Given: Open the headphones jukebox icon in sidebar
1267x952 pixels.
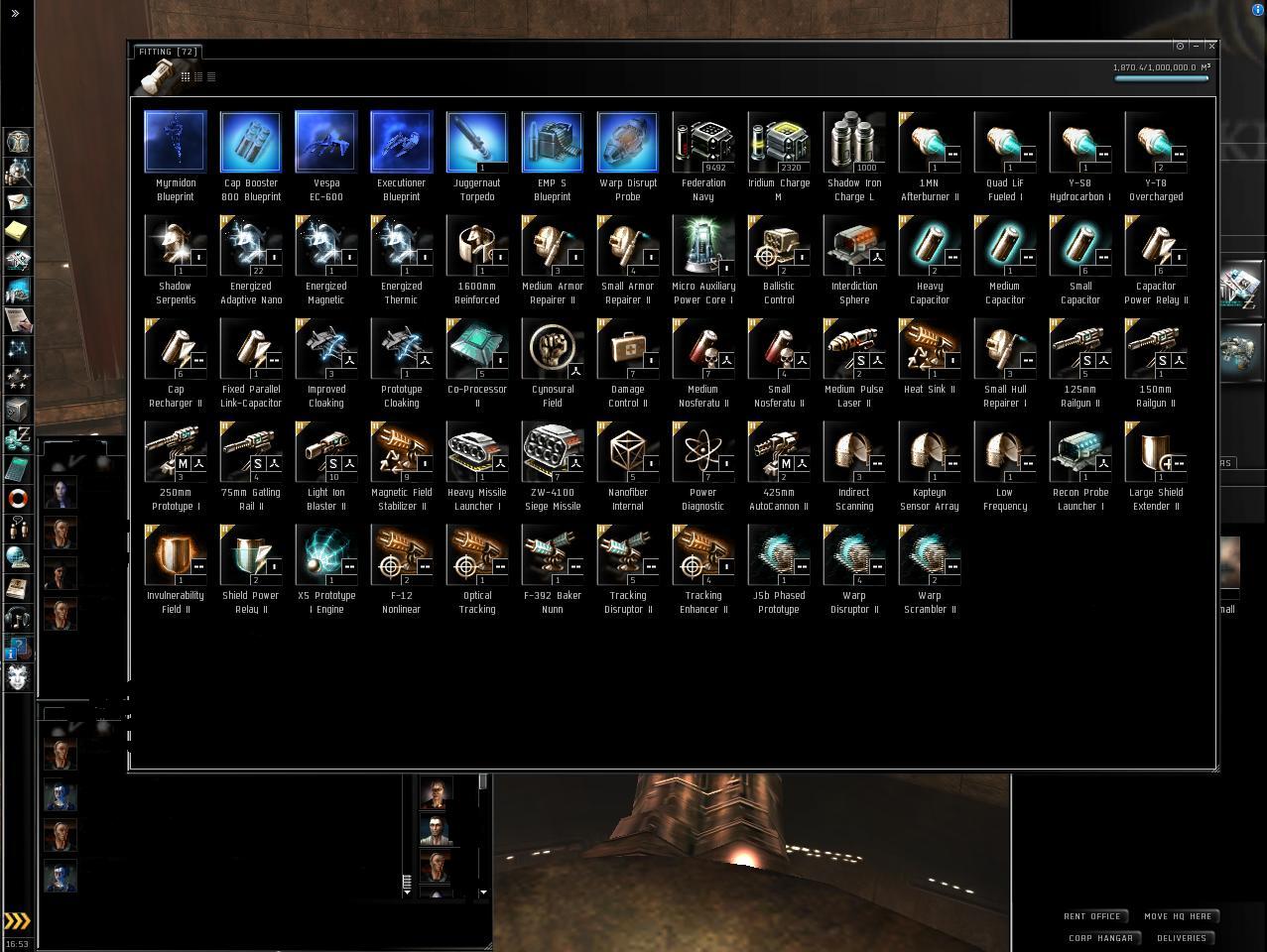Looking at the screenshot, I should pyautogui.click(x=18, y=617).
